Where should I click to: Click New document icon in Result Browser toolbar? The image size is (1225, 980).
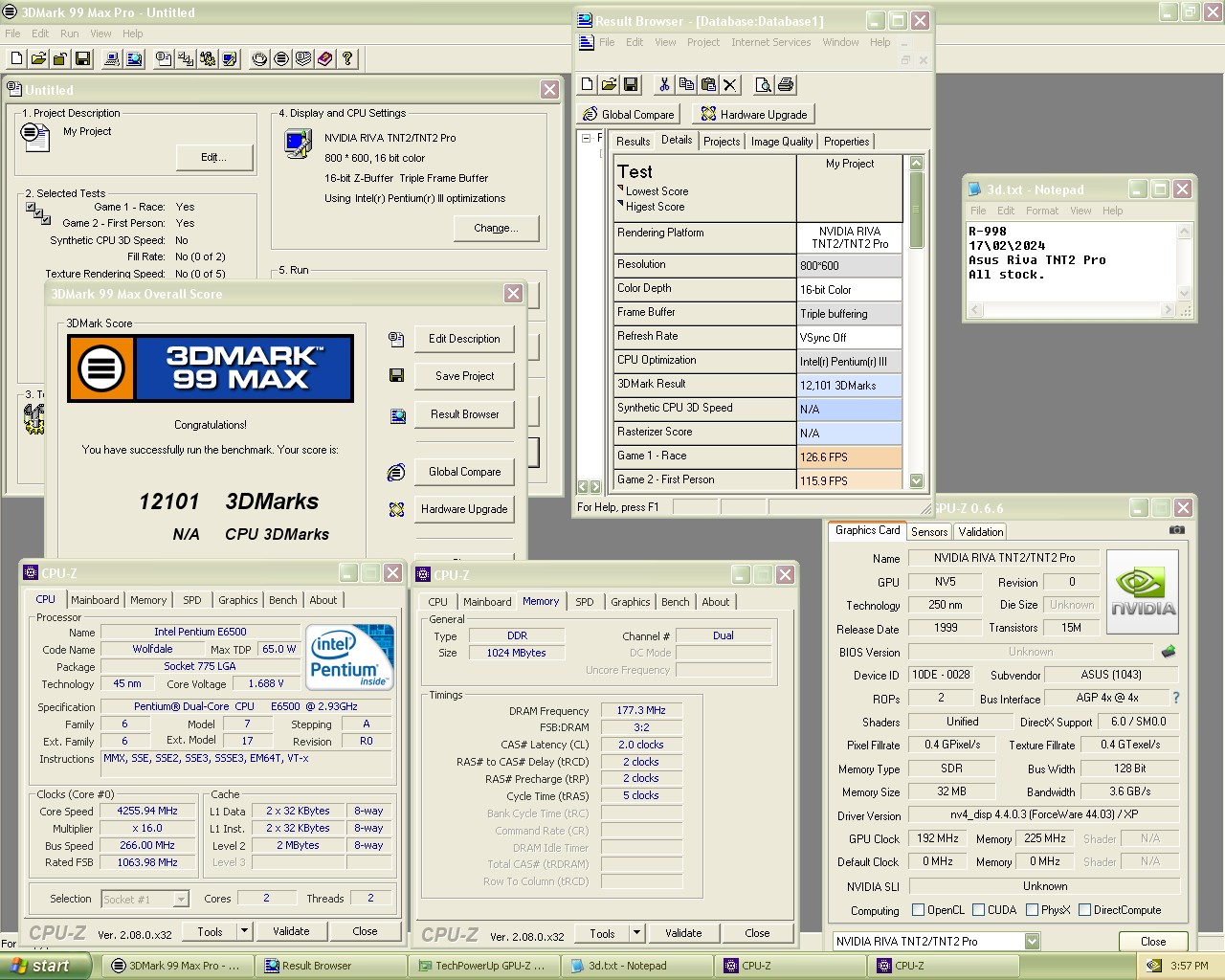pos(588,84)
